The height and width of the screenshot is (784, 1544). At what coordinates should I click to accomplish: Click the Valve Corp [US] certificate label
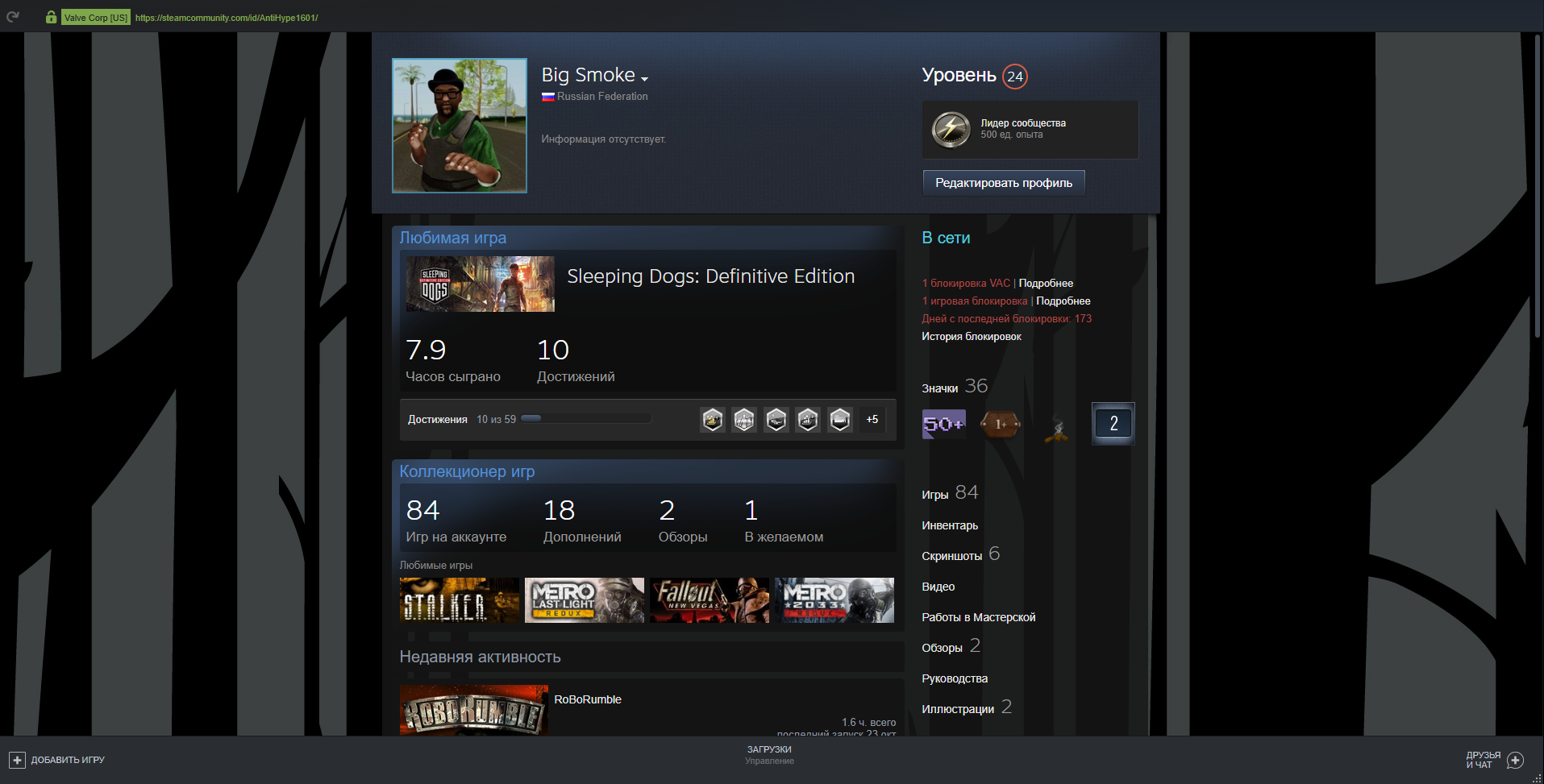(x=96, y=18)
